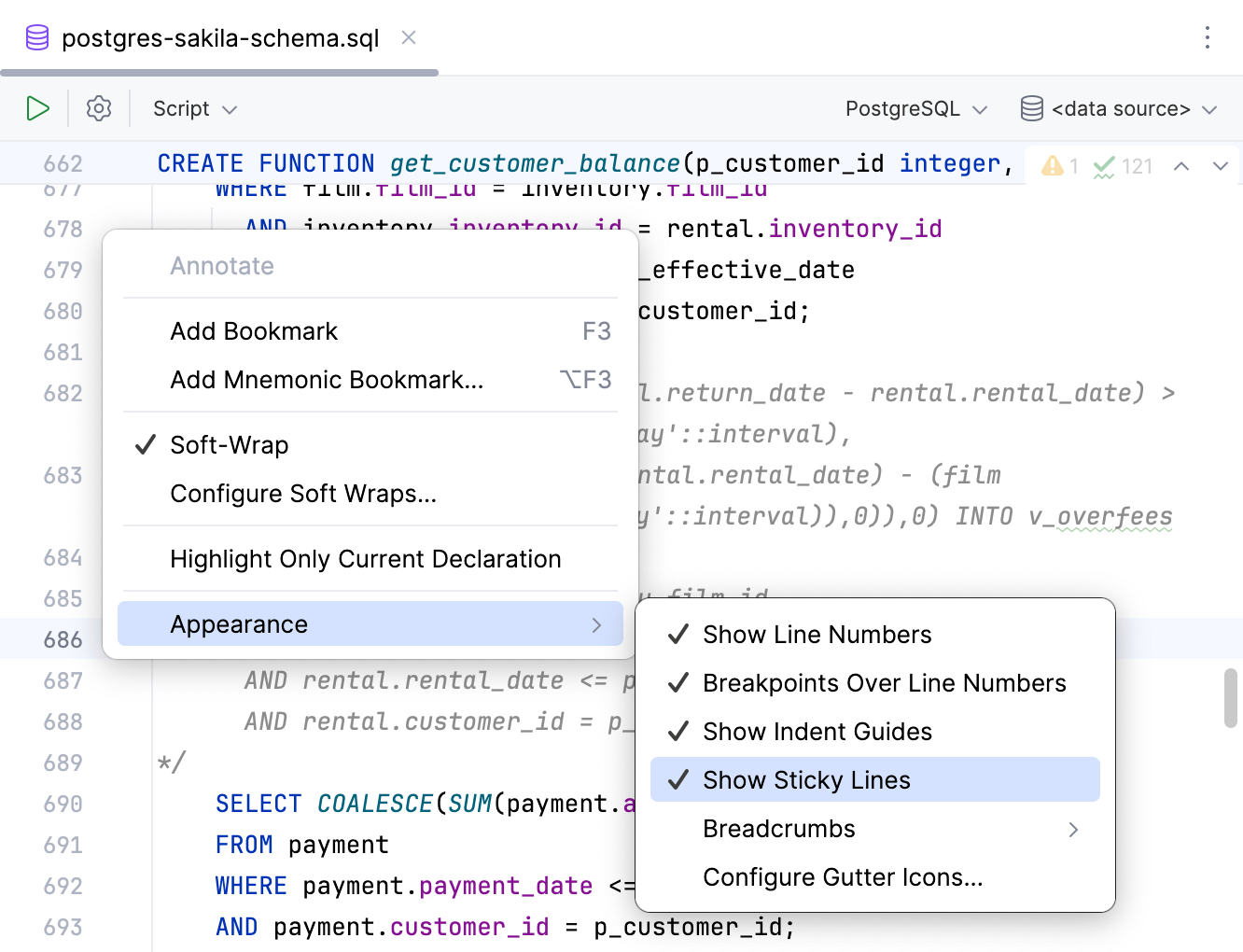Jump to previous highlighted problem with up arrow
Screen dimensions: 1243x952
(1181, 166)
